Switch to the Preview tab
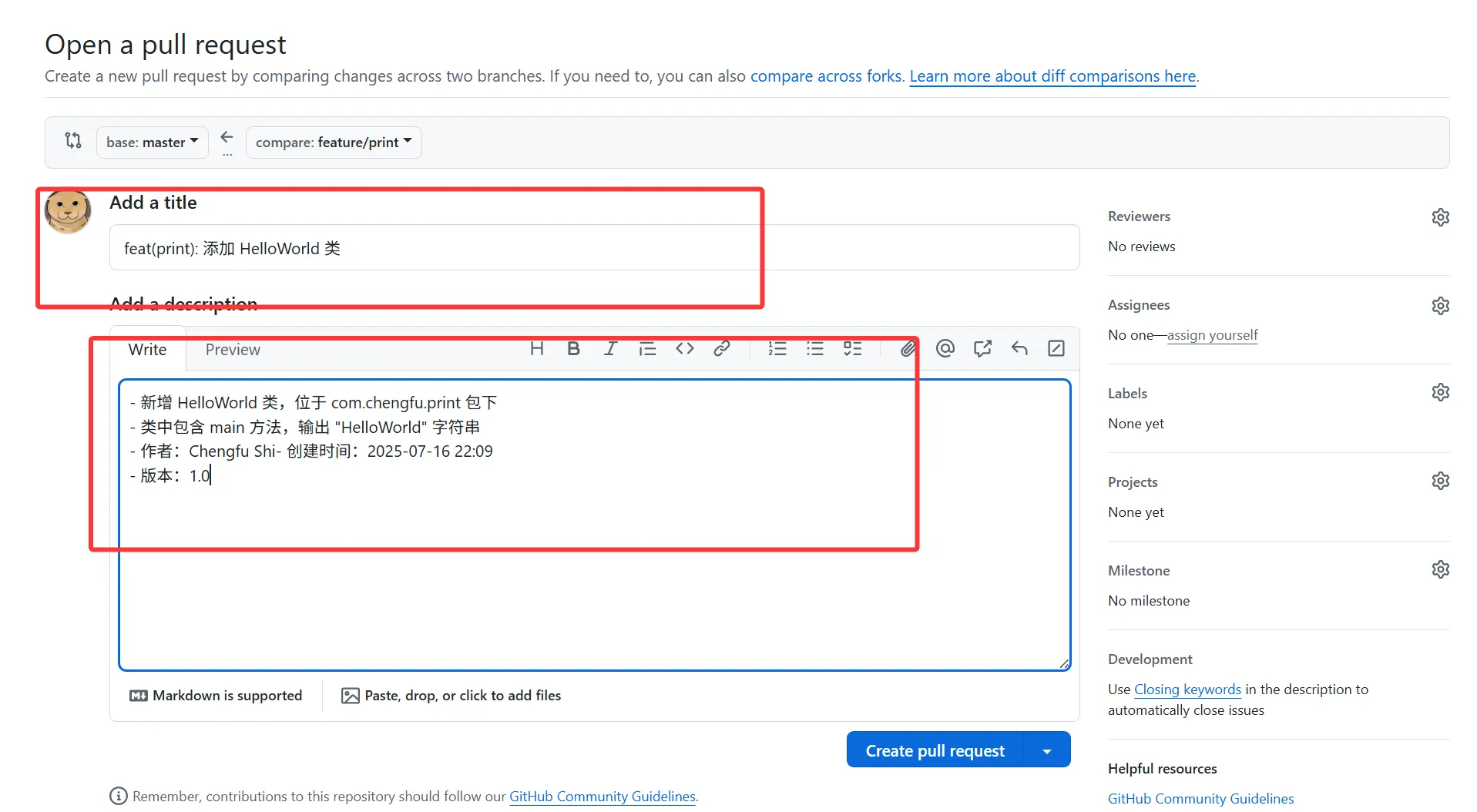1477x812 pixels. (233, 350)
